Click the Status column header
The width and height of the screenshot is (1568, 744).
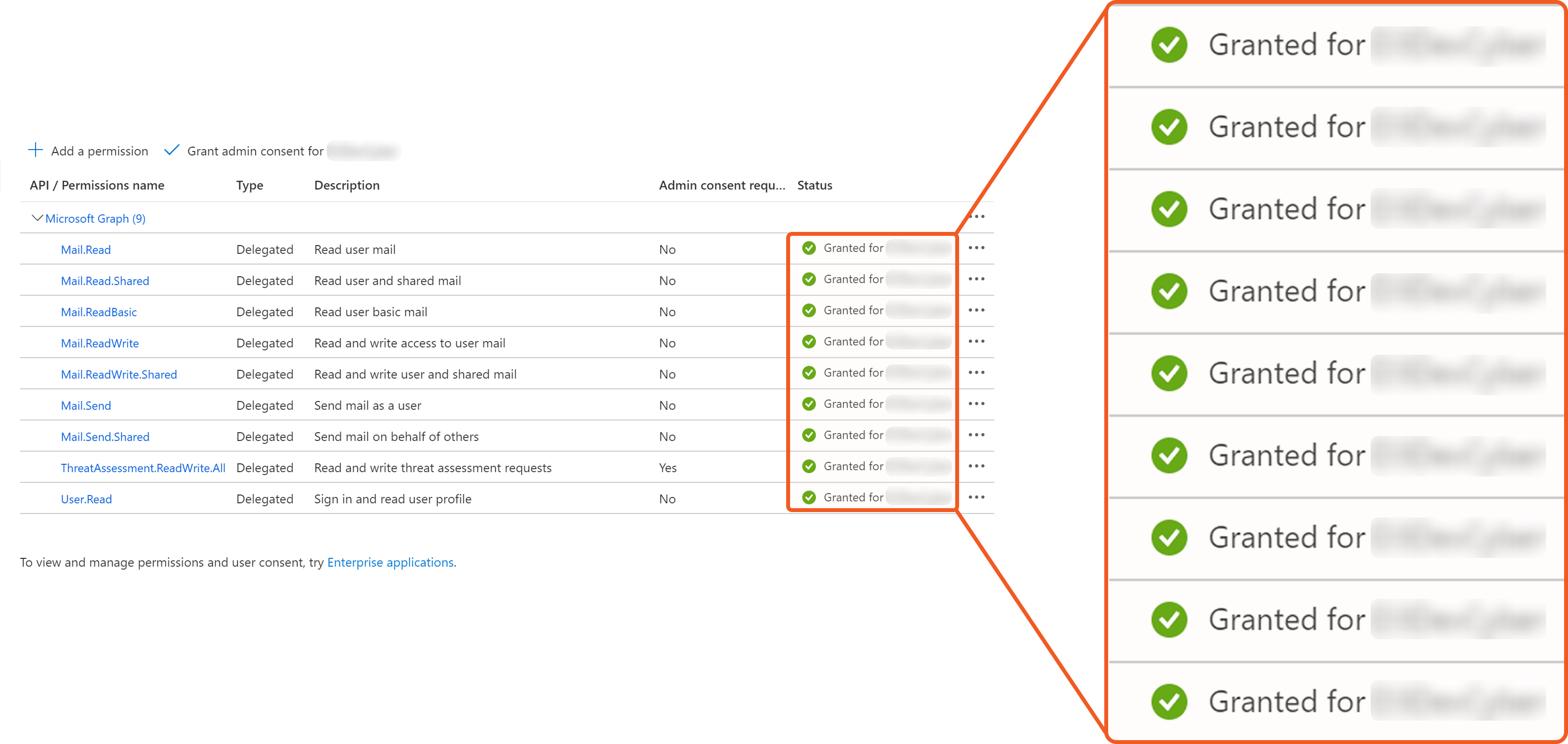[814, 185]
